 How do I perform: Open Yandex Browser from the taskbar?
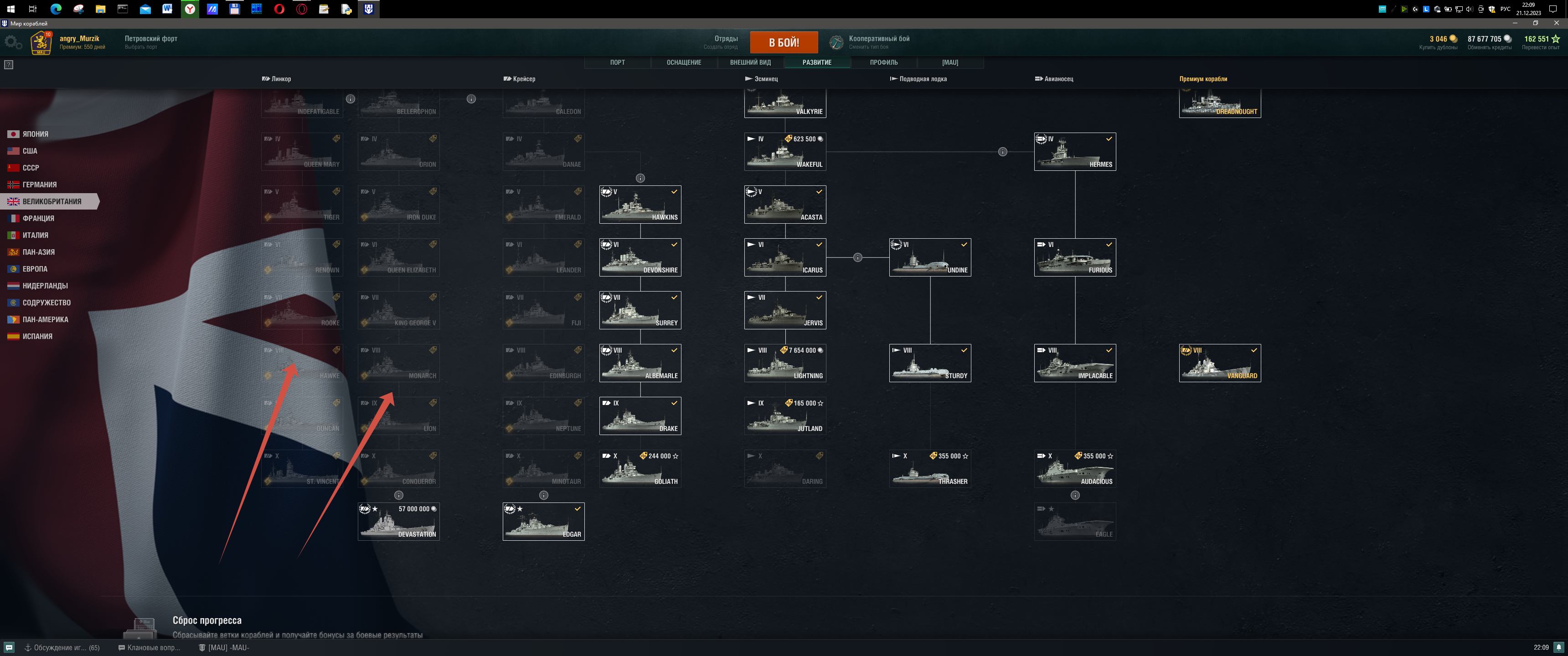[x=190, y=9]
